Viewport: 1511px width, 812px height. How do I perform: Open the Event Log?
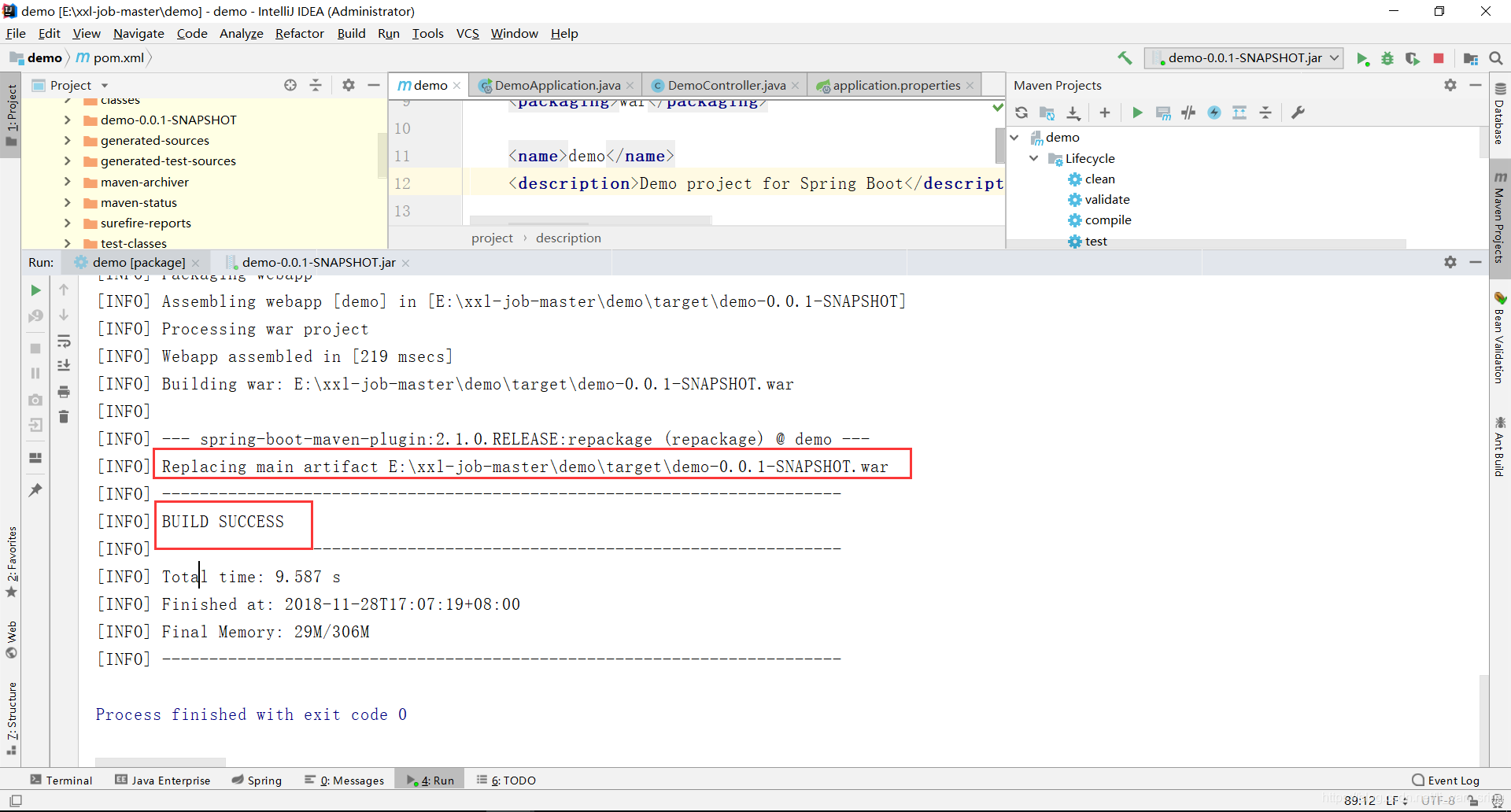point(1446,780)
